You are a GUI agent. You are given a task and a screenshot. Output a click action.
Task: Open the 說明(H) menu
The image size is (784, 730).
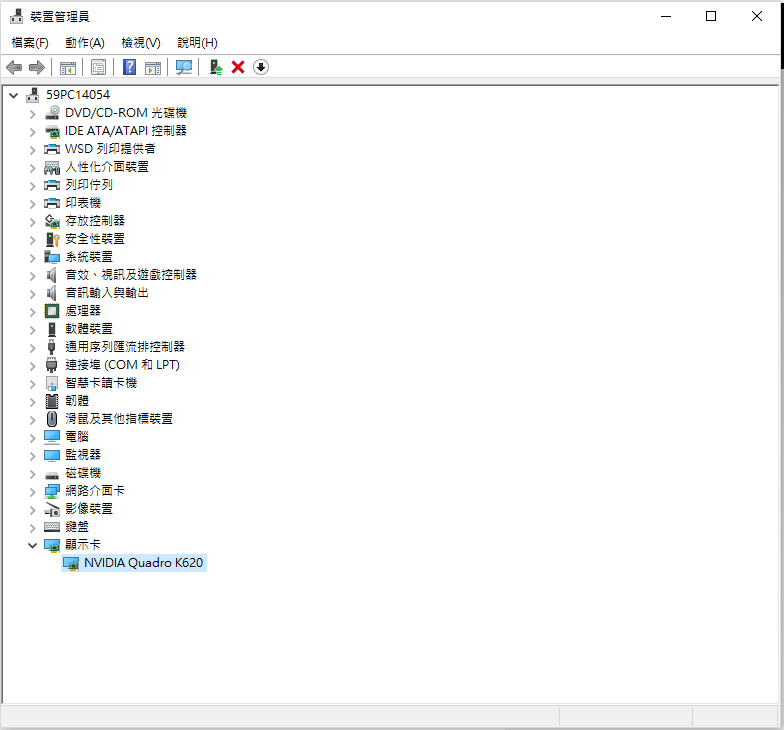click(x=198, y=43)
